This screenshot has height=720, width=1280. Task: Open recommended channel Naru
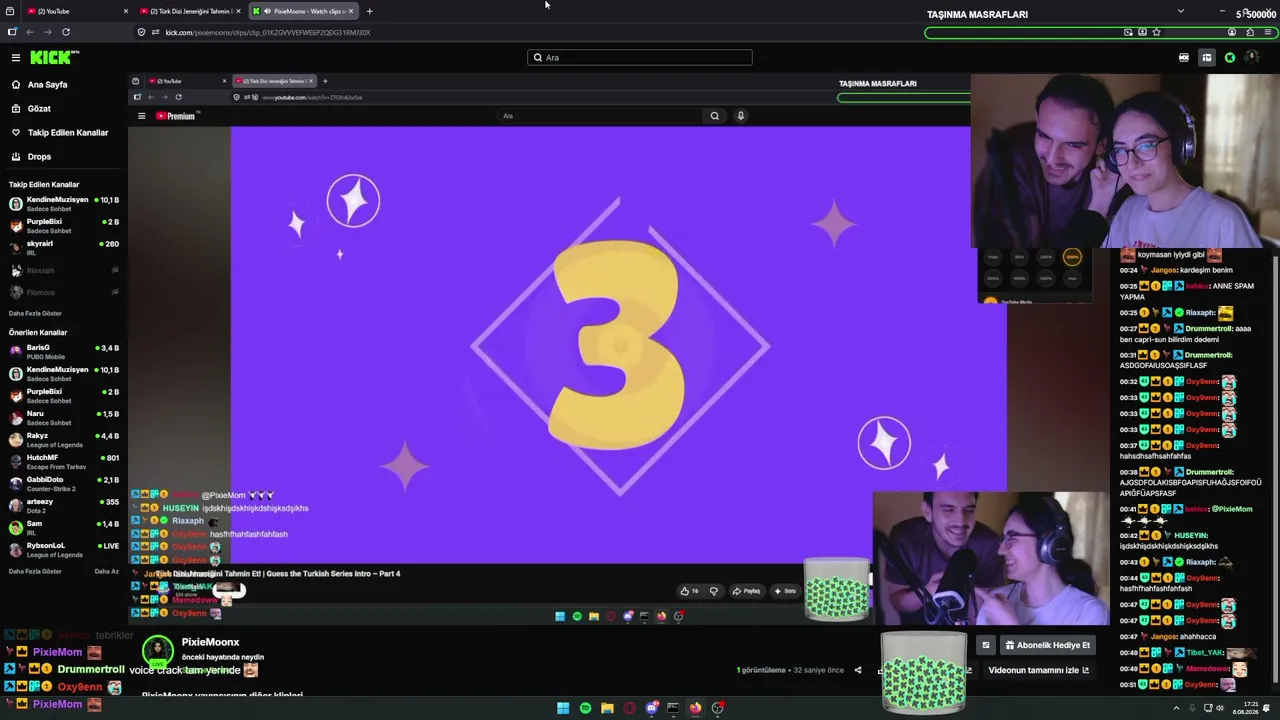tap(64, 417)
